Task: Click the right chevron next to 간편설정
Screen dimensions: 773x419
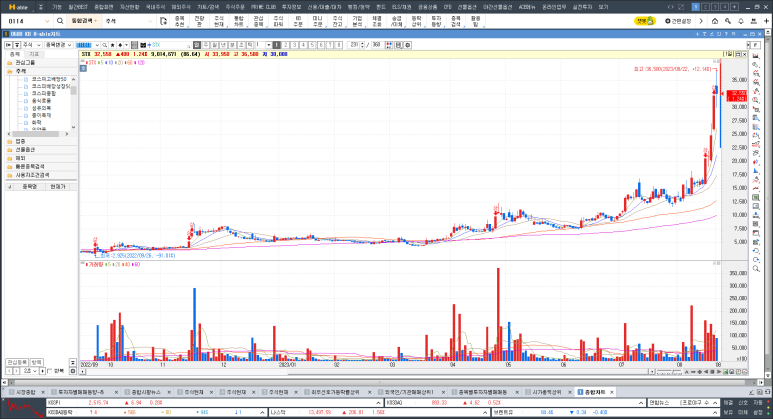Action: point(701,21)
